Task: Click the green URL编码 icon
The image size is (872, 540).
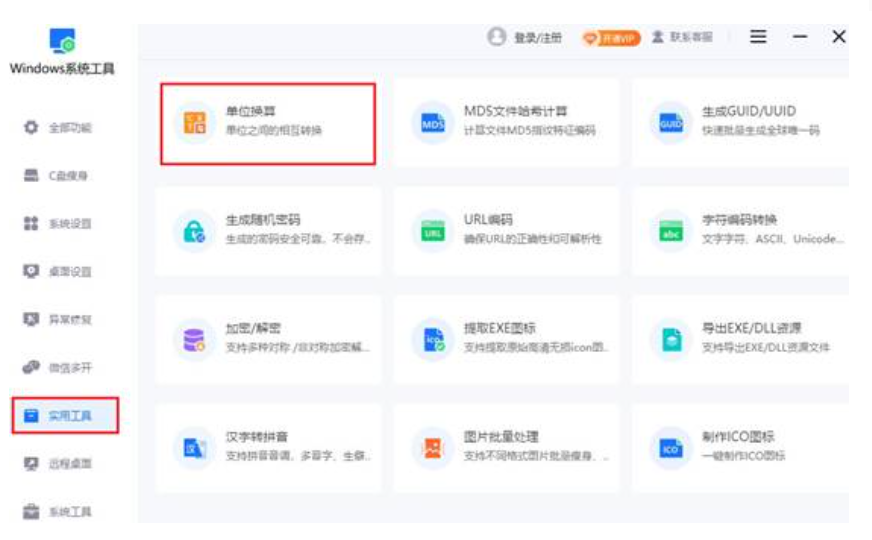Action: click(x=432, y=232)
